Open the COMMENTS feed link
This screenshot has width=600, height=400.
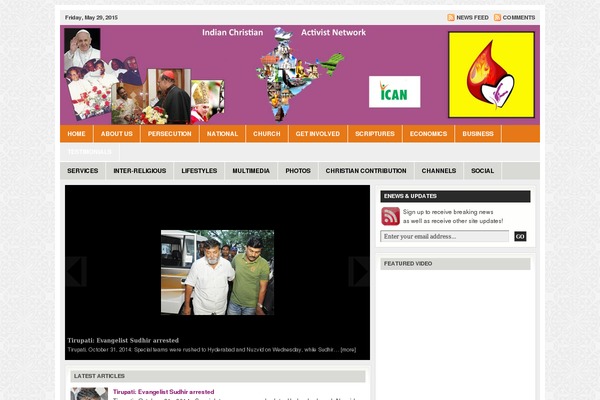518,18
